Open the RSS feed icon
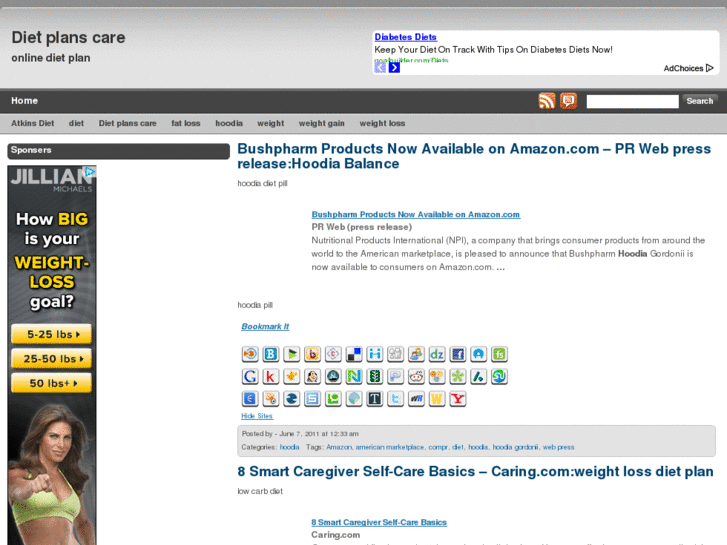Screen dimensions: 727x545 [x=547, y=101]
